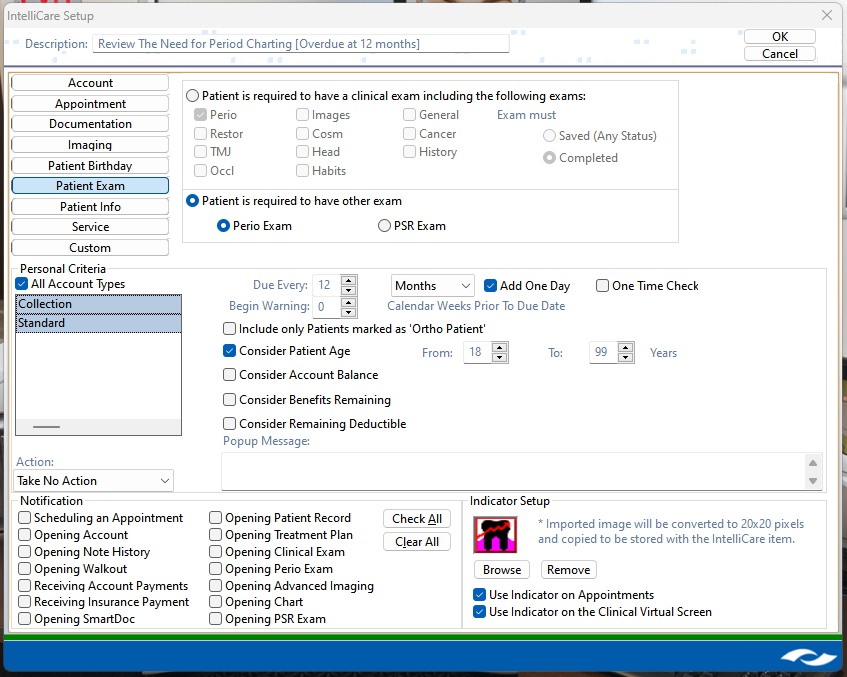Check Opening Note History notification
Image resolution: width=847 pixels, height=677 pixels.
click(x=24, y=552)
